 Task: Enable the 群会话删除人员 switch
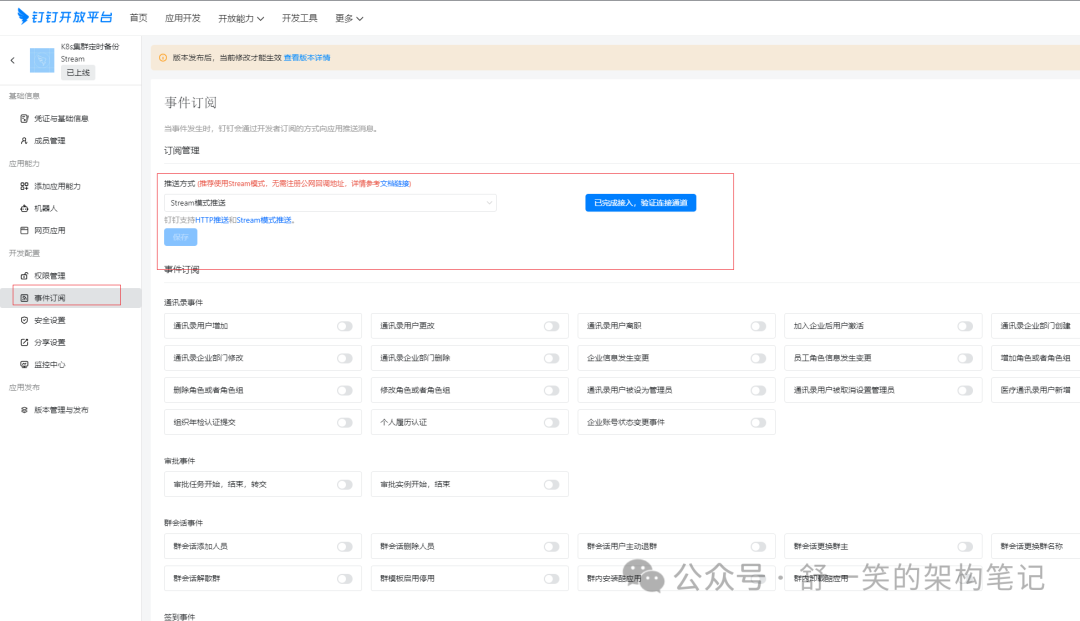coord(551,547)
